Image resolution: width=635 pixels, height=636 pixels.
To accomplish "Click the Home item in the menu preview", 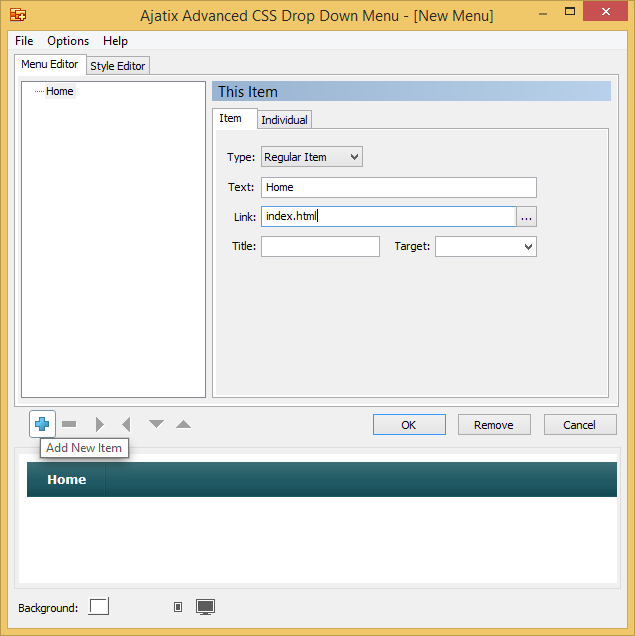I will (x=67, y=479).
